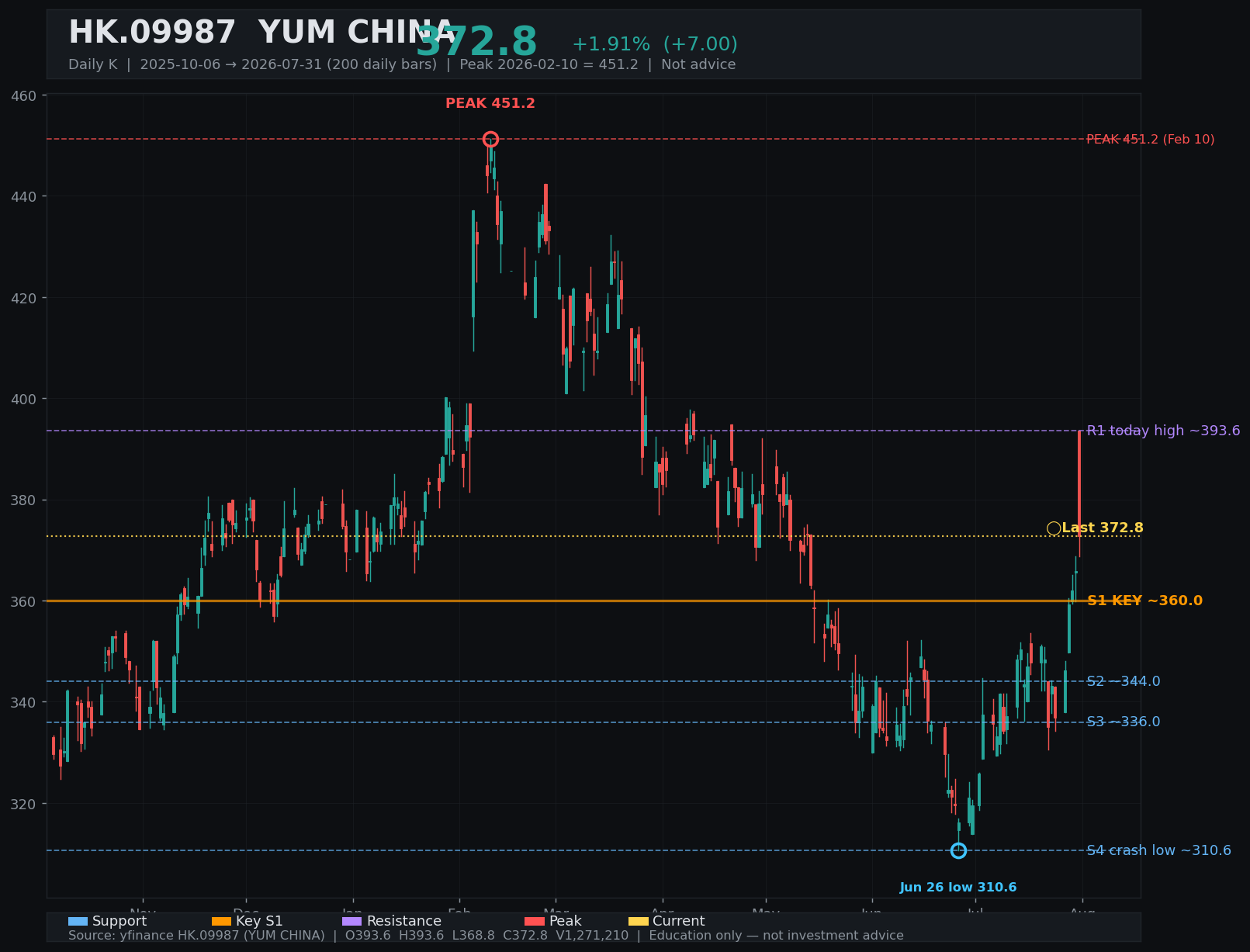1250x952 pixels.
Task: Click the 420 y-axis tick label
Action: (25, 298)
